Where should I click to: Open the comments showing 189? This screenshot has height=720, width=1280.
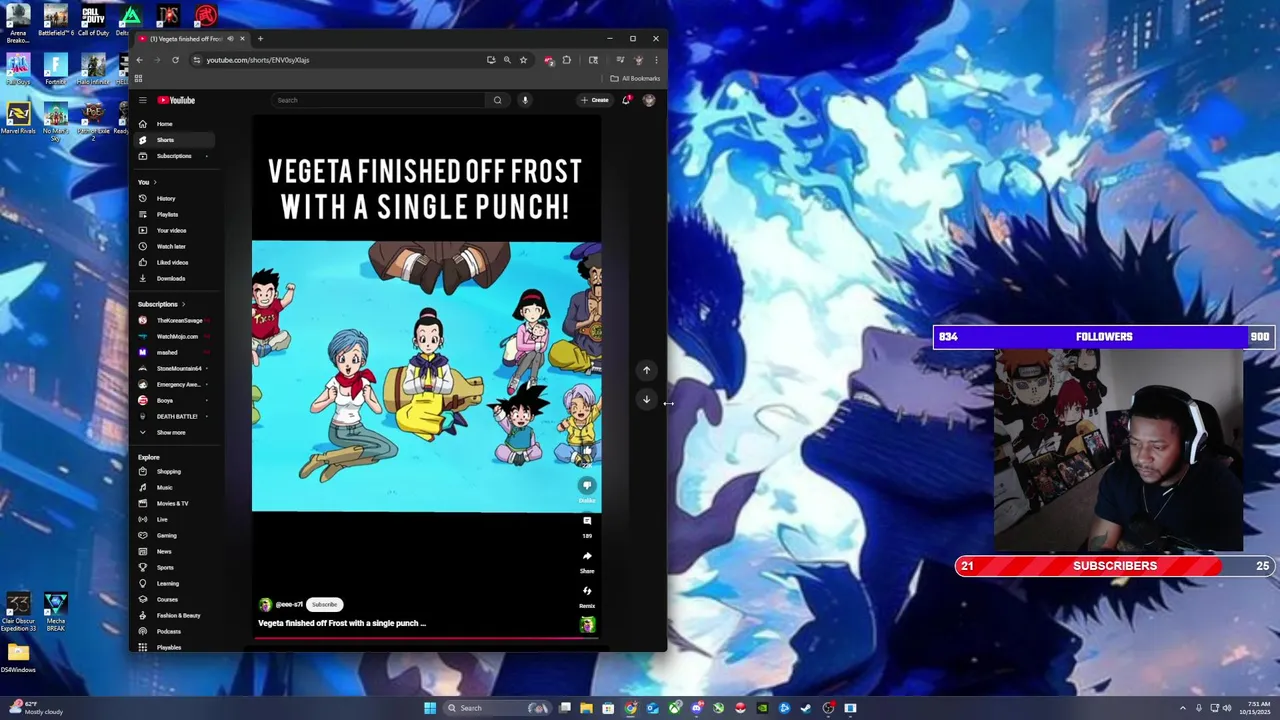pyautogui.click(x=587, y=521)
